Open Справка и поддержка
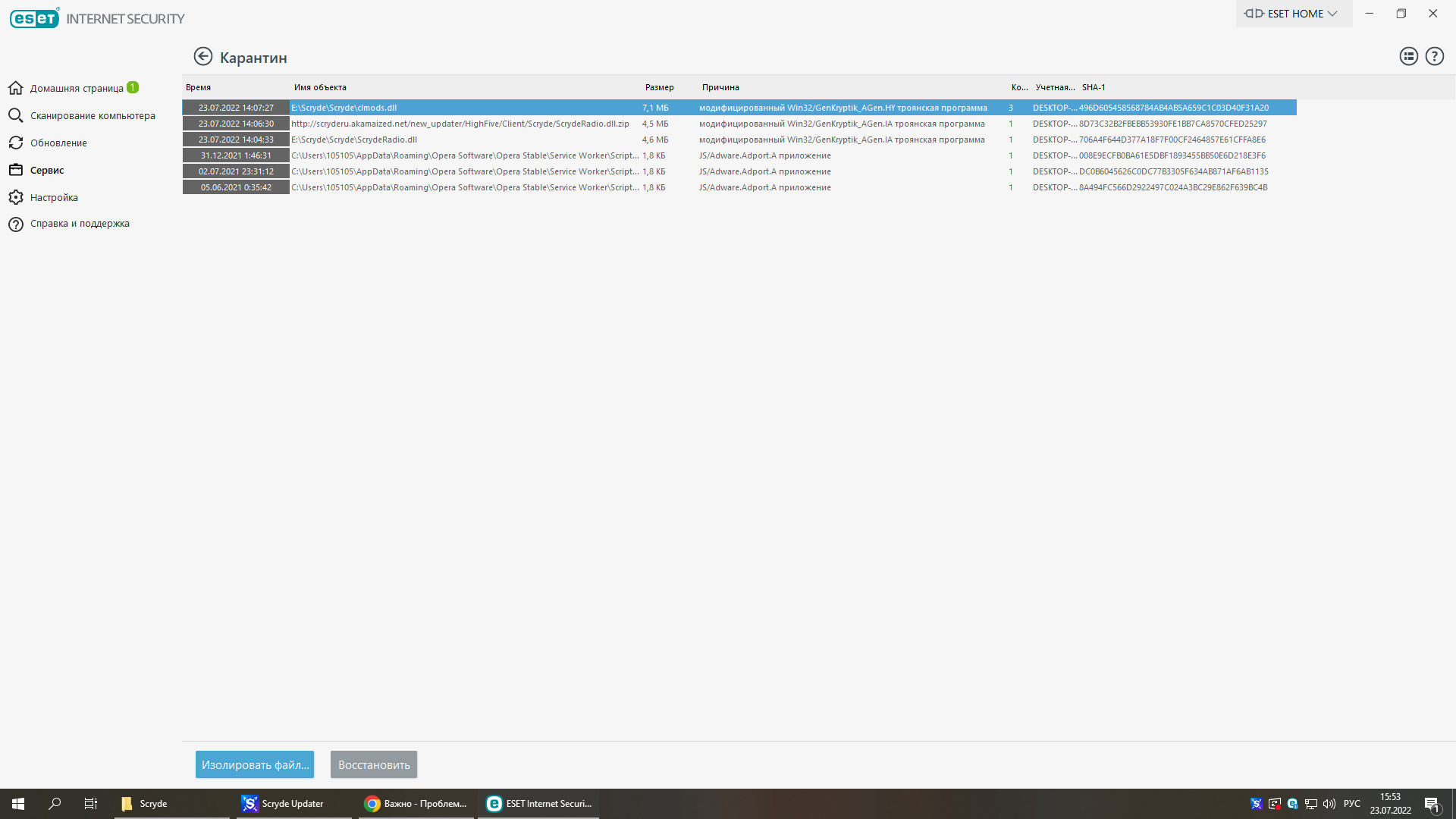This screenshot has width=1456, height=819. [80, 224]
